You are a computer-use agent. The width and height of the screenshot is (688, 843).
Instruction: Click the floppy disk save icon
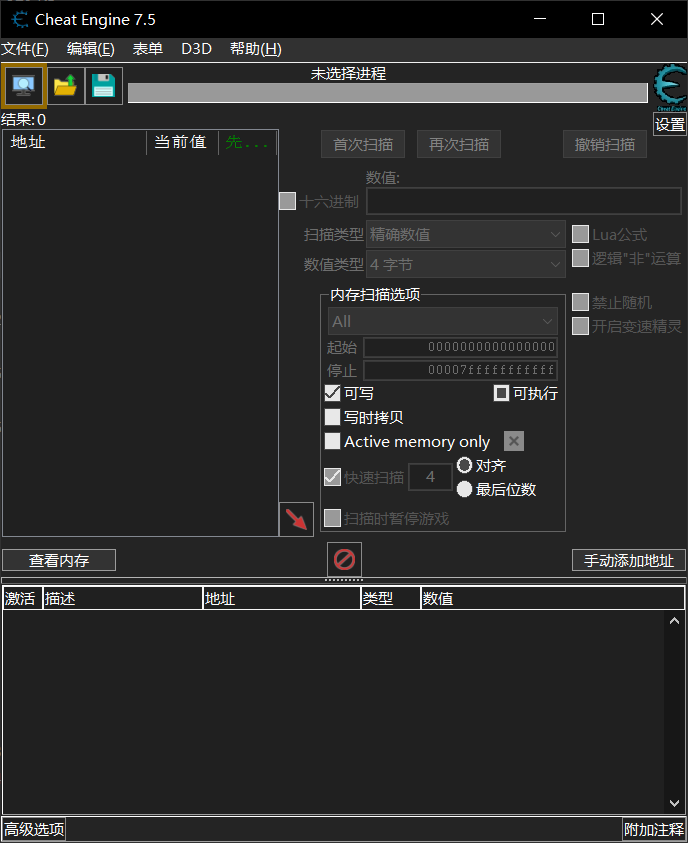coord(104,85)
